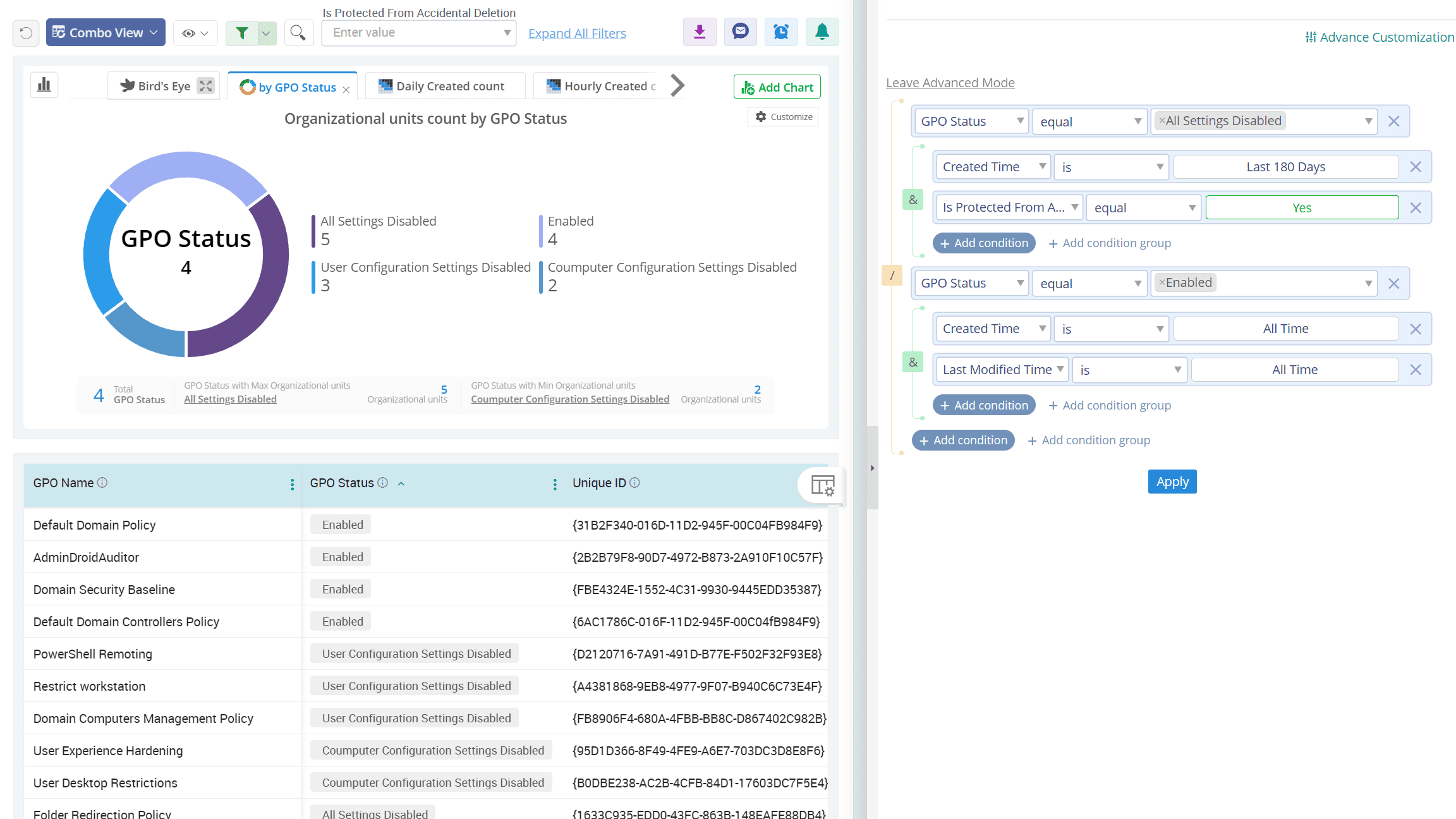Switch to the Hourly Created chart tab
Viewport: 1456px width, 819px height.
[604, 86]
